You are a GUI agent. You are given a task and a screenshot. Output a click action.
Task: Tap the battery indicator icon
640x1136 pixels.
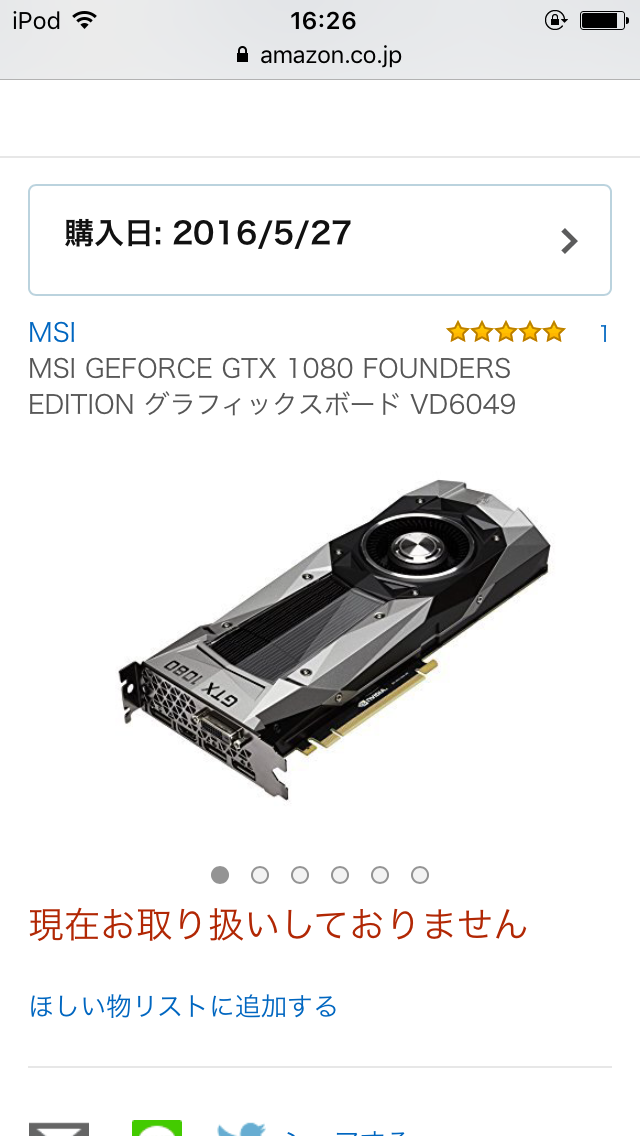pyautogui.click(x=604, y=20)
